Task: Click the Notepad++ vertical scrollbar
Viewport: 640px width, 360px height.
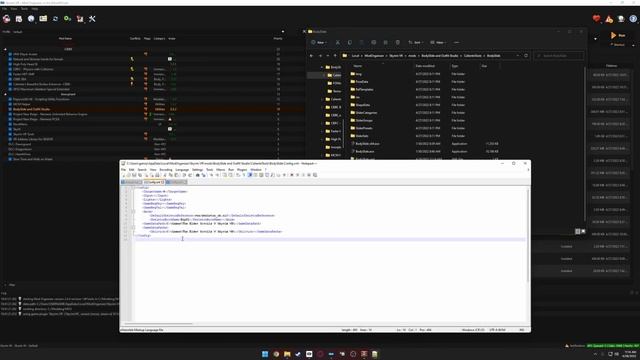Action: [528, 235]
